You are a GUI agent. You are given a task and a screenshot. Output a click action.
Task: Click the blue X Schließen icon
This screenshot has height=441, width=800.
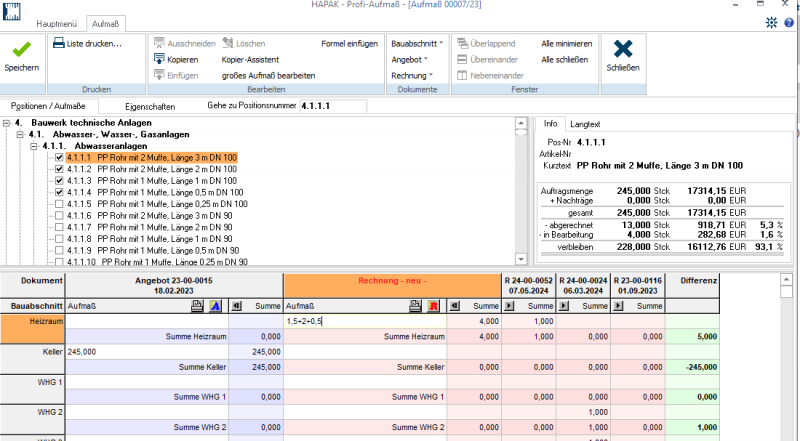pos(622,50)
